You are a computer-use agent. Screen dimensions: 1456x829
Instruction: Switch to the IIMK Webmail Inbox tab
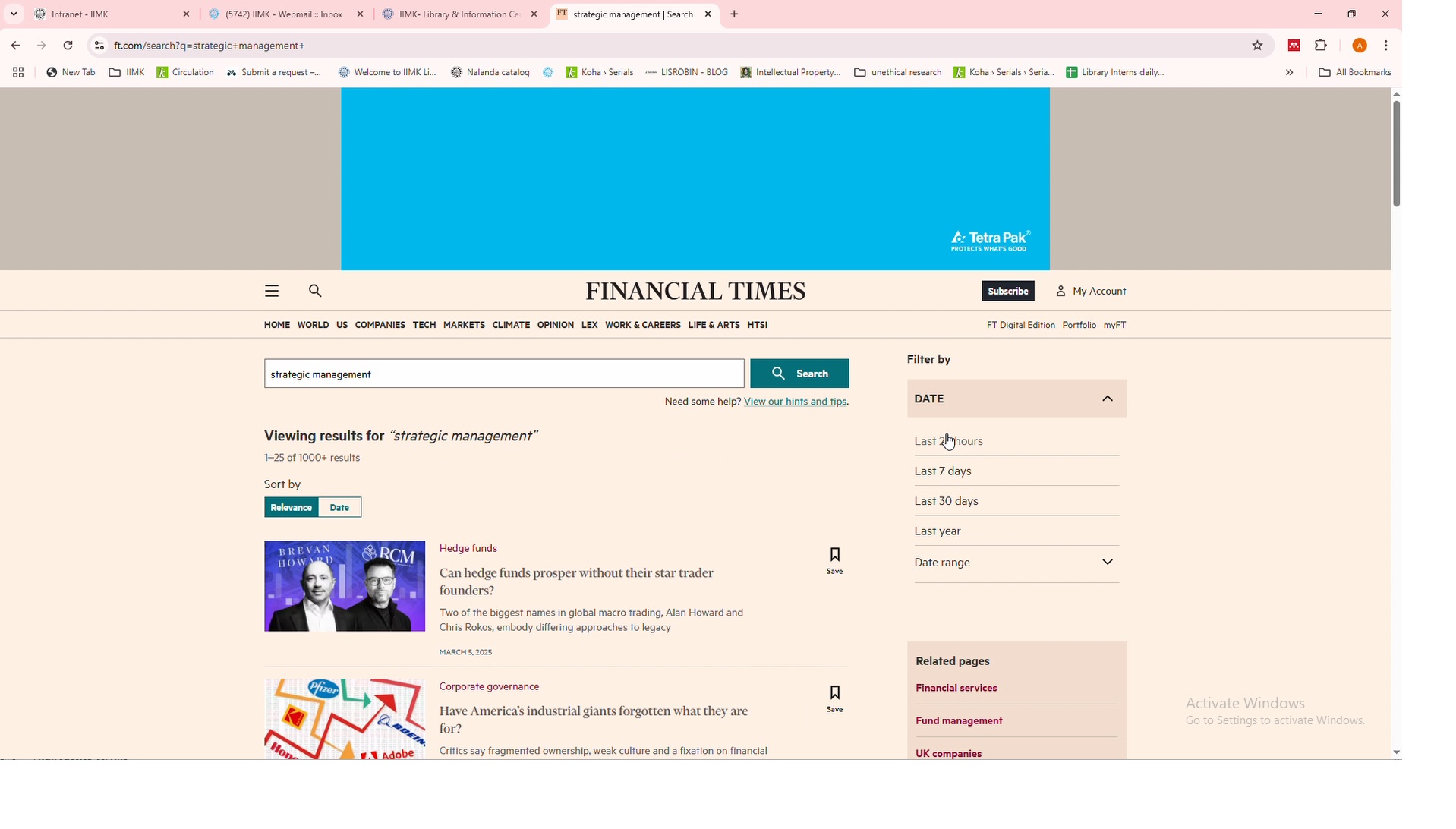[285, 14]
